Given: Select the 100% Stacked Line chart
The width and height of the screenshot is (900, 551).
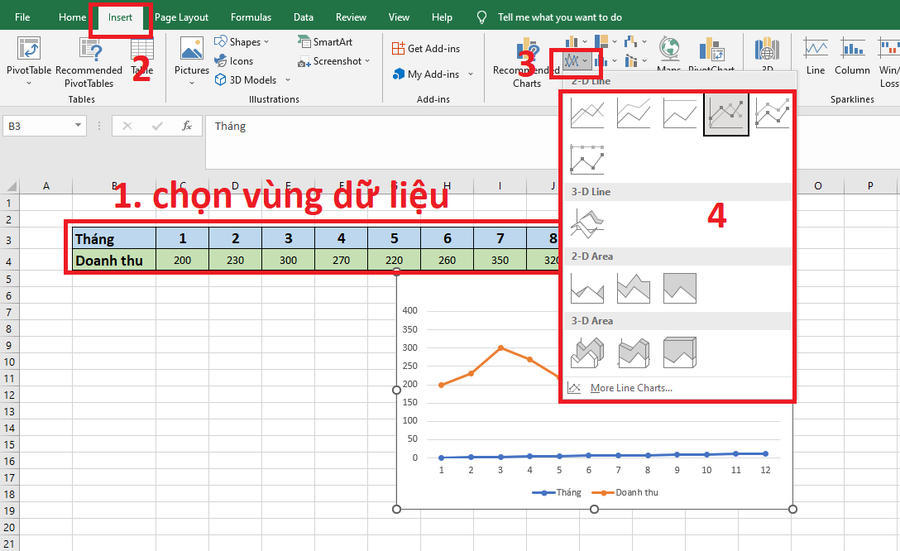Looking at the screenshot, I should [x=680, y=113].
